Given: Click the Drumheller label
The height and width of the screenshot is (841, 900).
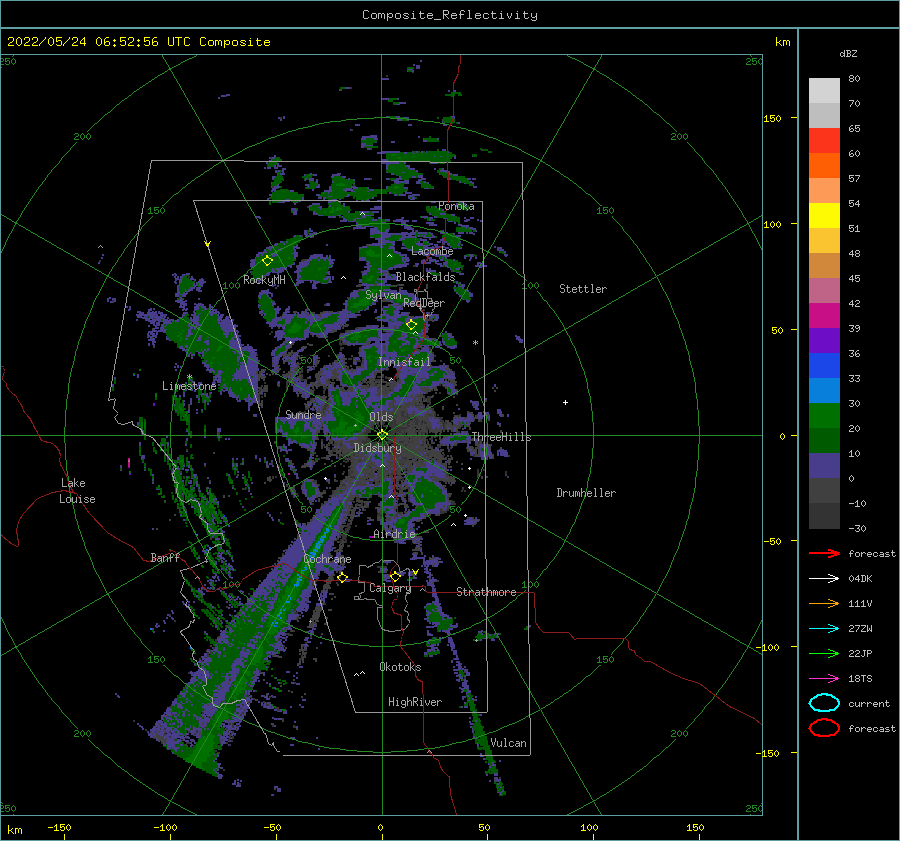Looking at the screenshot, I should [x=586, y=493].
